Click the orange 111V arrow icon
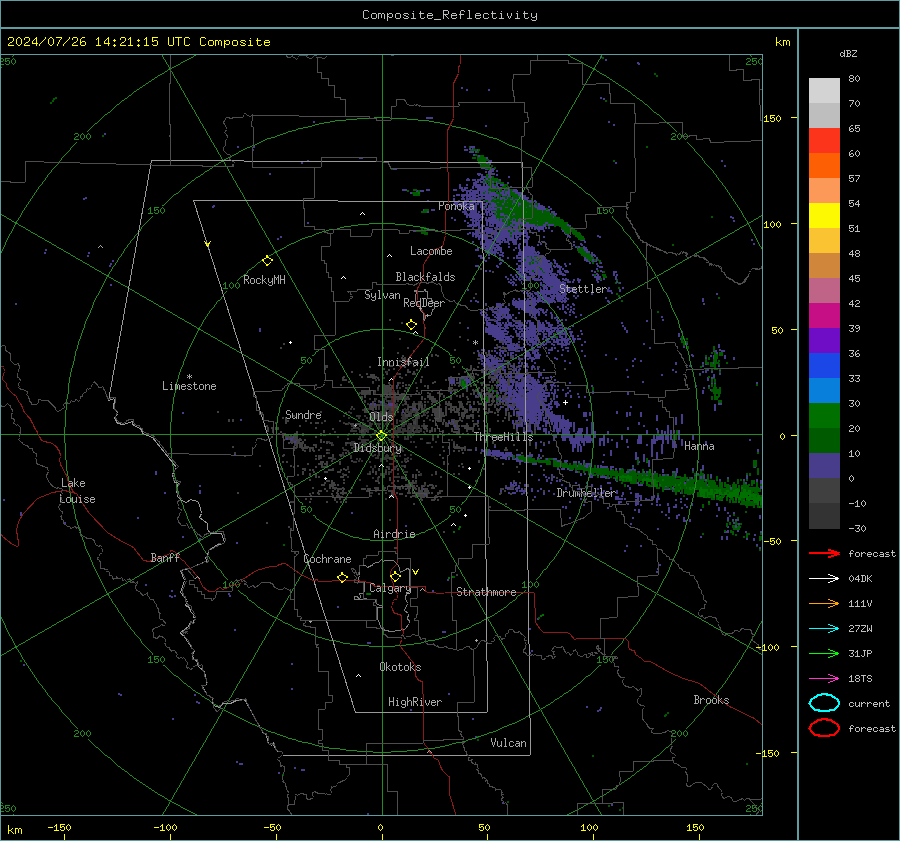 (x=824, y=603)
